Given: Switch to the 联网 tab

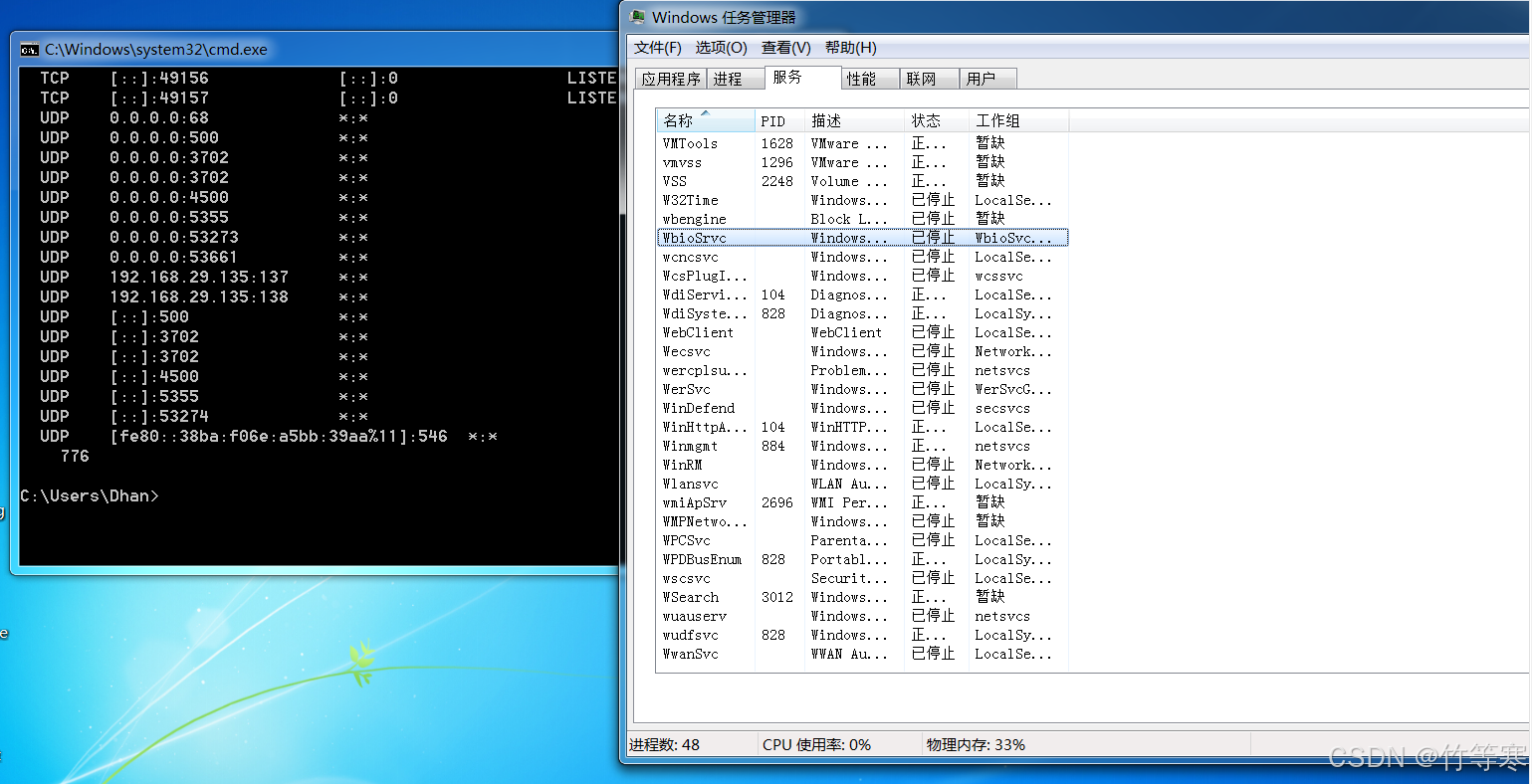Looking at the screenshot, I should point(921,80).
